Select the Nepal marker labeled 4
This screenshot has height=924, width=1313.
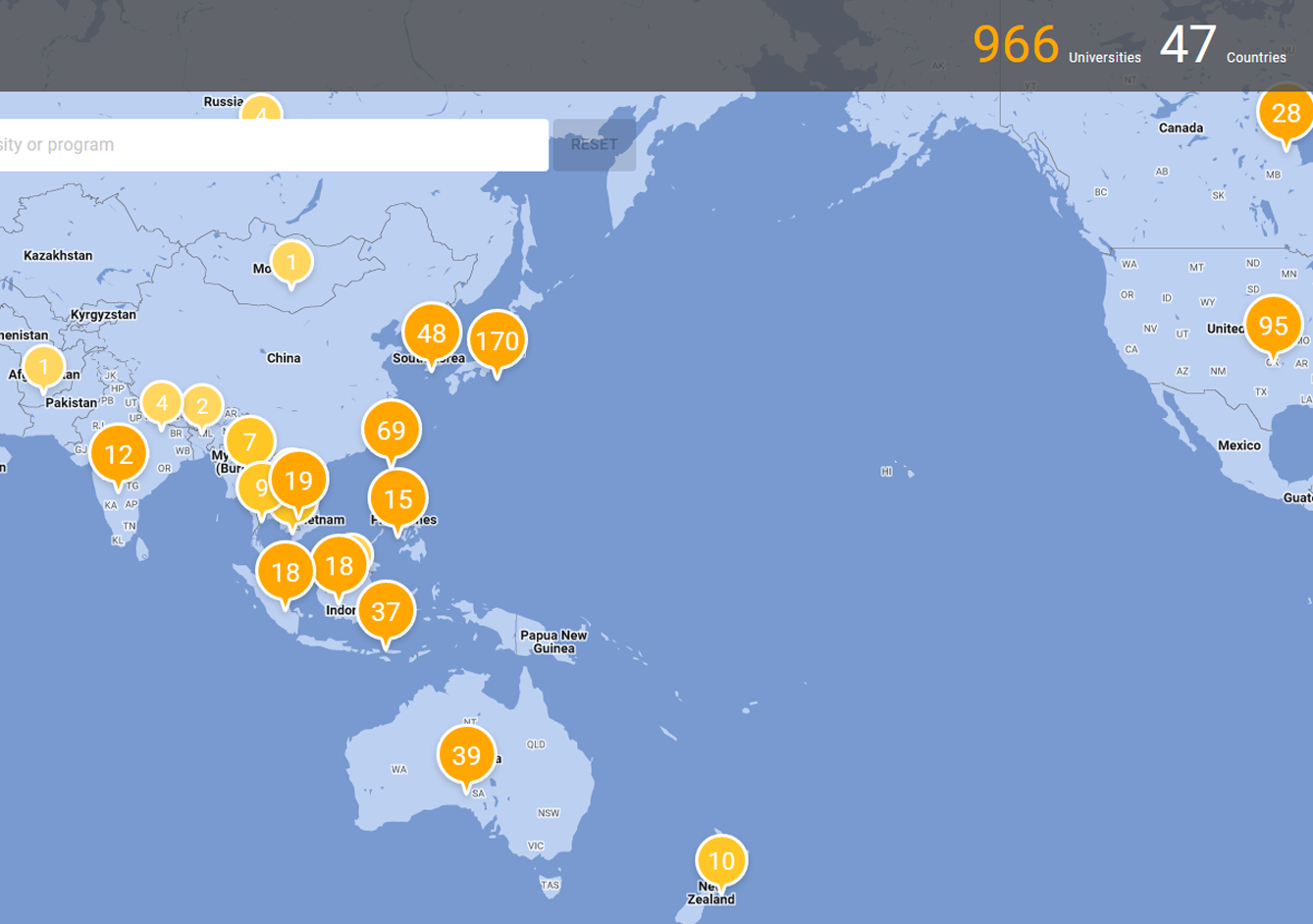162,402
